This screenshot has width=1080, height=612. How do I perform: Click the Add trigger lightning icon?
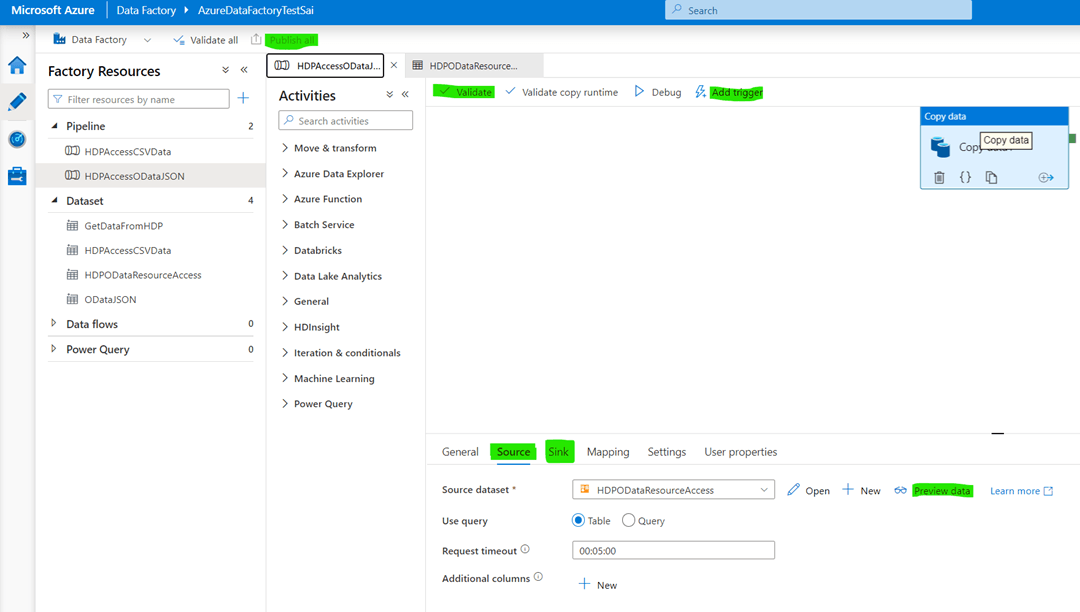coord(700,92)
